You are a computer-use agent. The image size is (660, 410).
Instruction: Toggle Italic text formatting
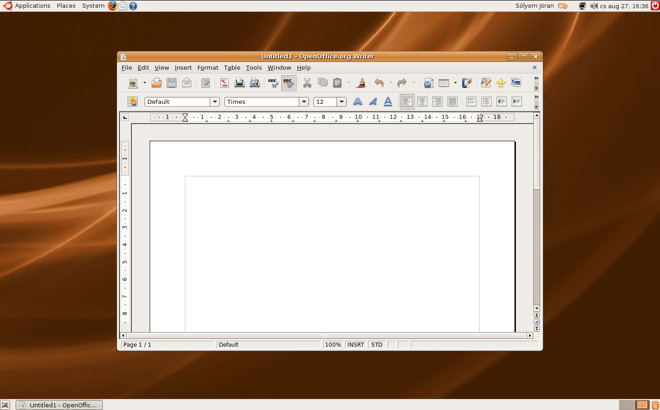coord(373,101)
